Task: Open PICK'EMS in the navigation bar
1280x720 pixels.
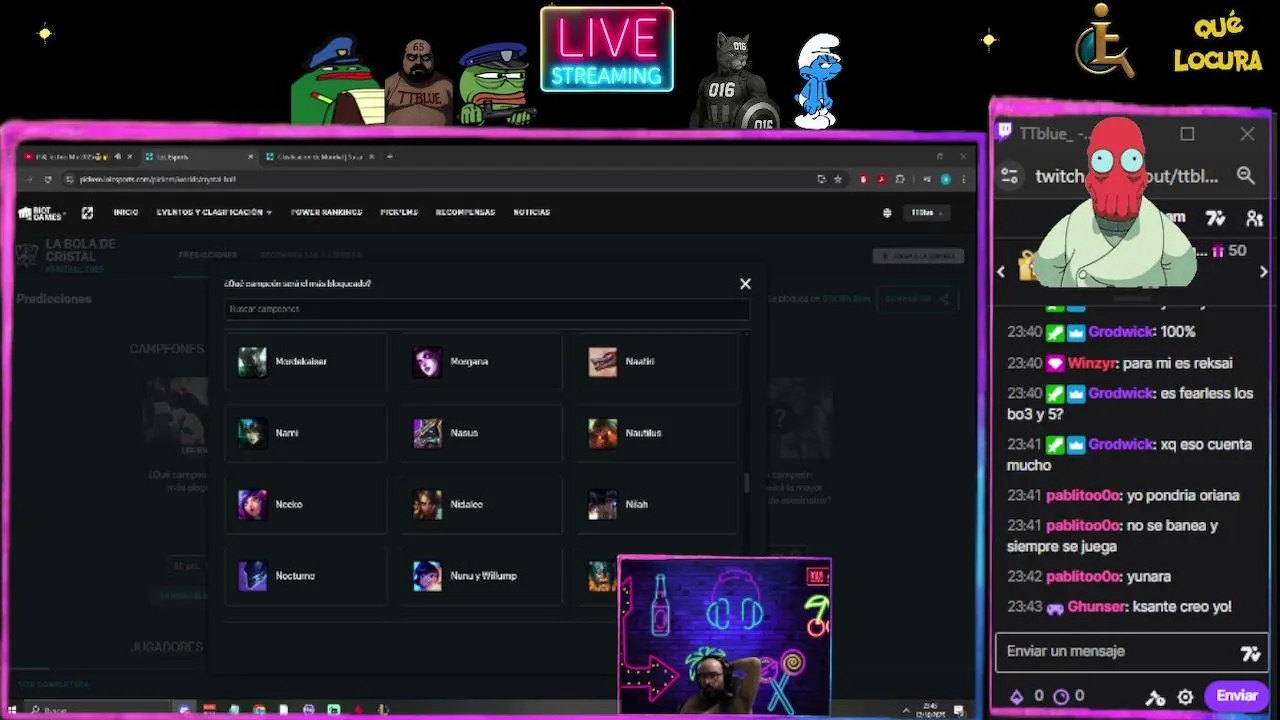Action: tap(399, 213)
